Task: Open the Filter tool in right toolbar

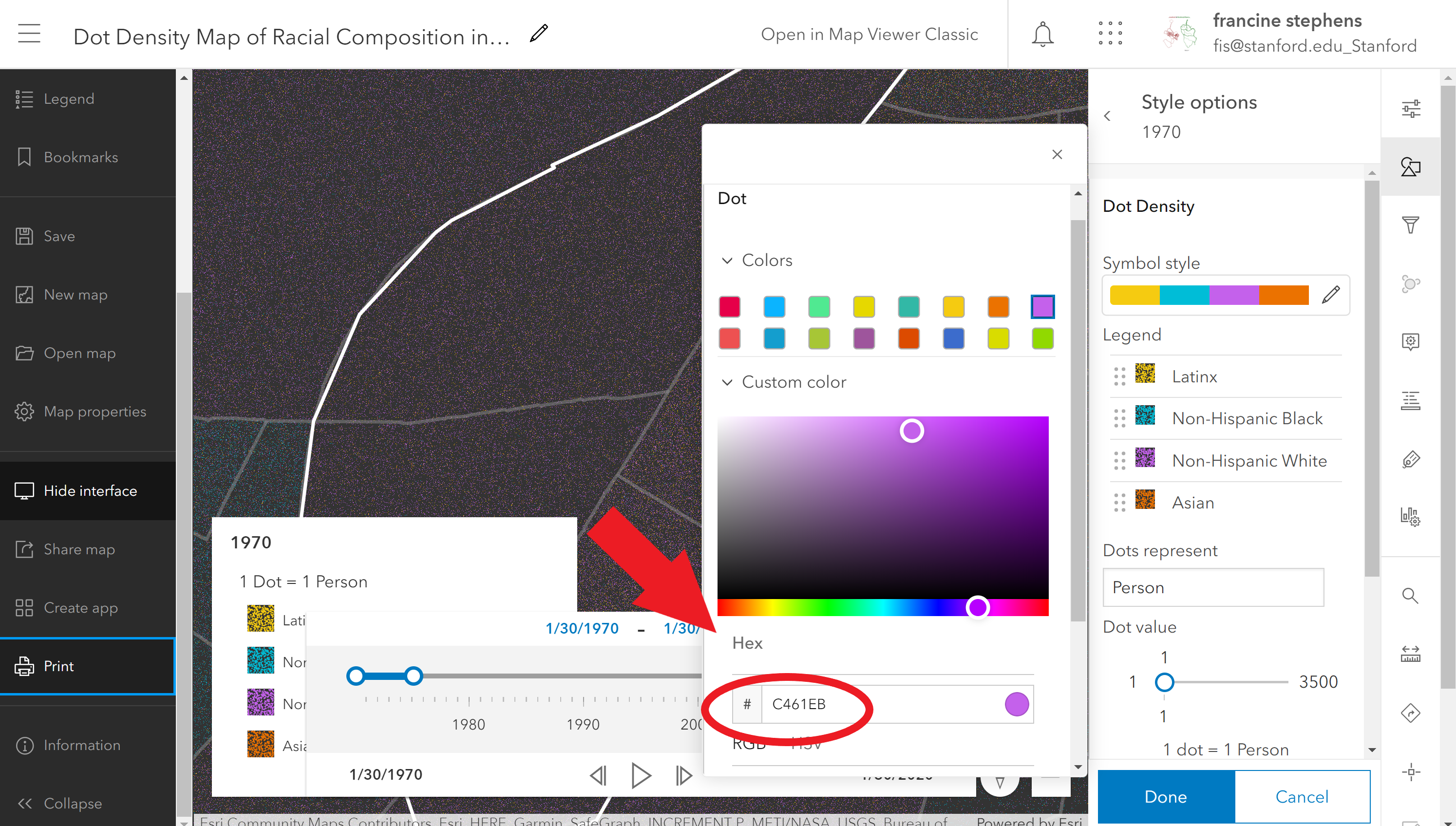Action: (1410, 225)
